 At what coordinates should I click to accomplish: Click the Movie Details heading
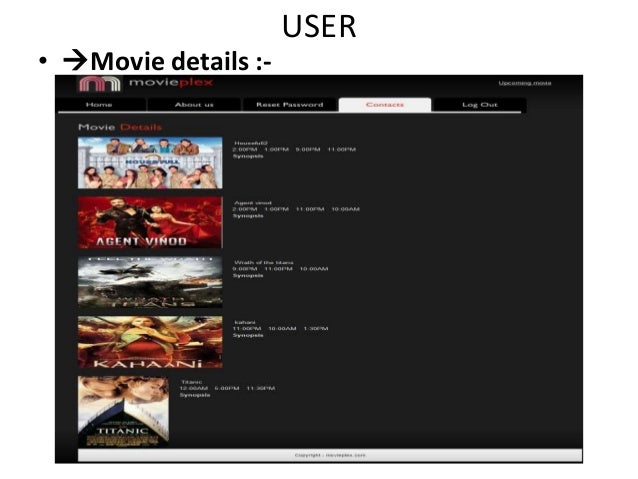pos(120,127)
